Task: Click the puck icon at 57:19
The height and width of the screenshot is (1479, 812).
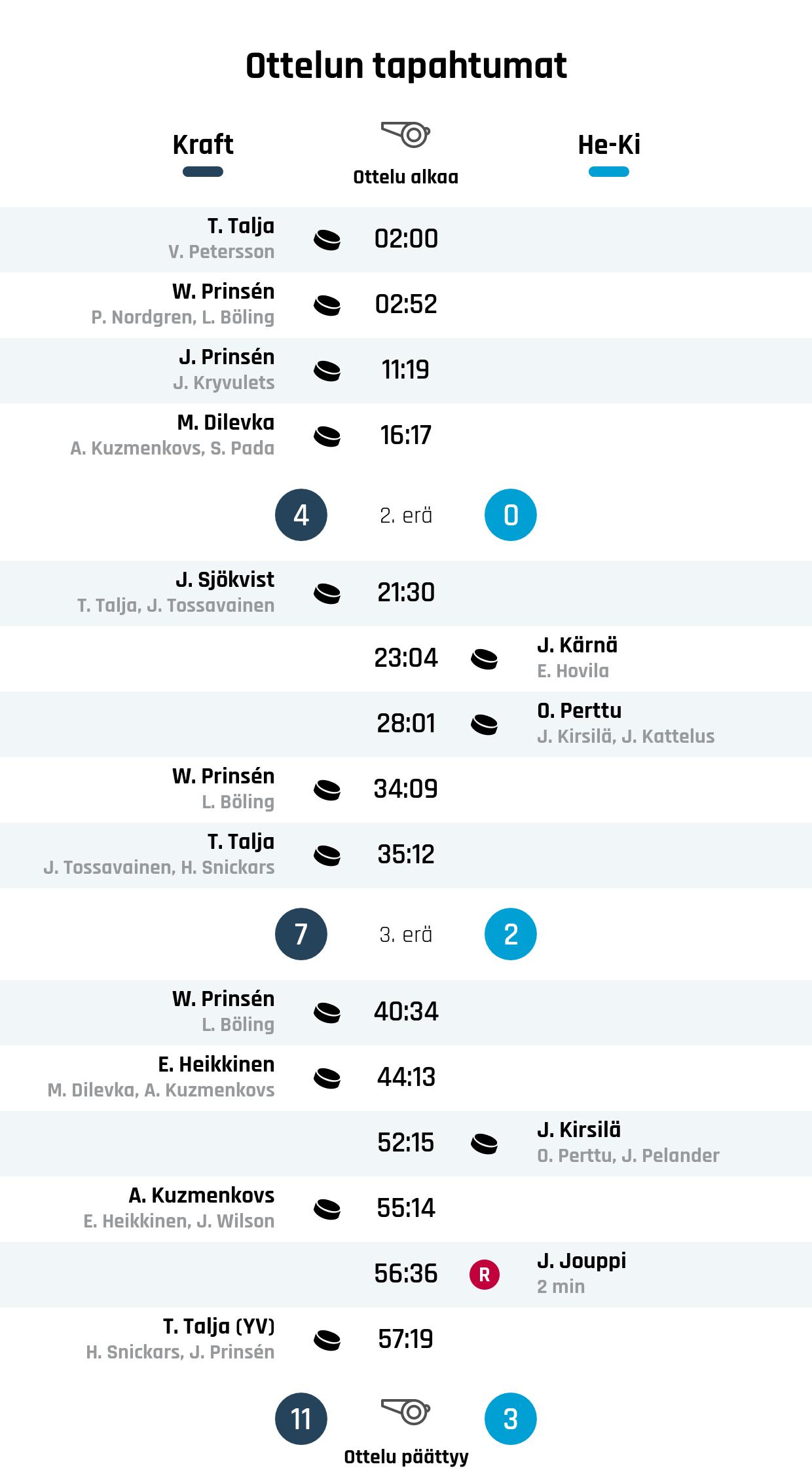Action: click(x=327, y=1340)
